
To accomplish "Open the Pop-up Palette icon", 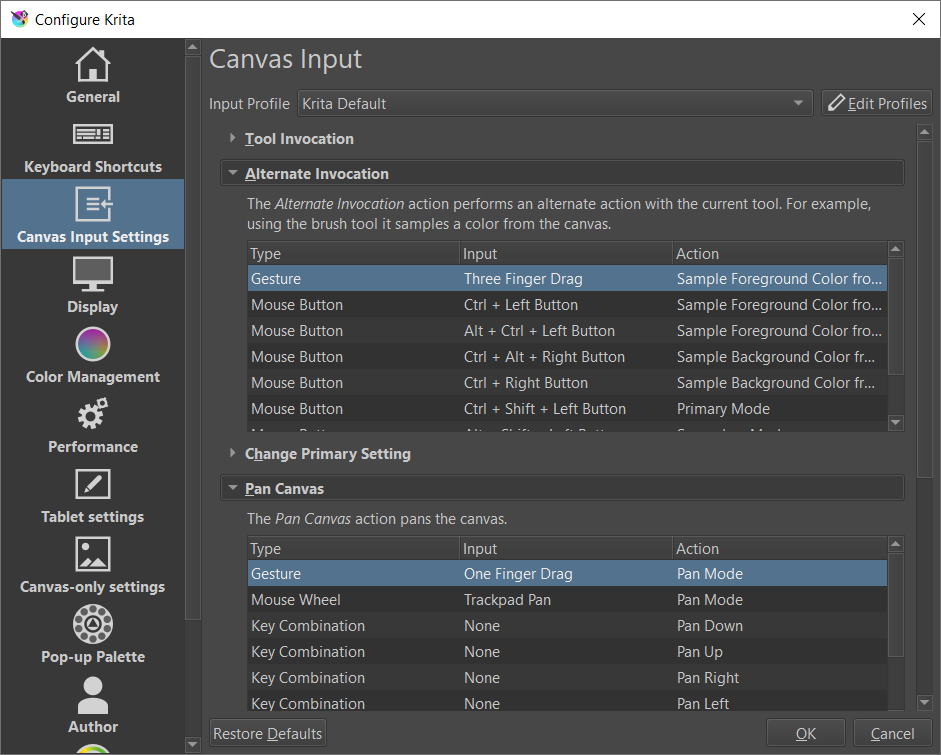I will (93, 625).
